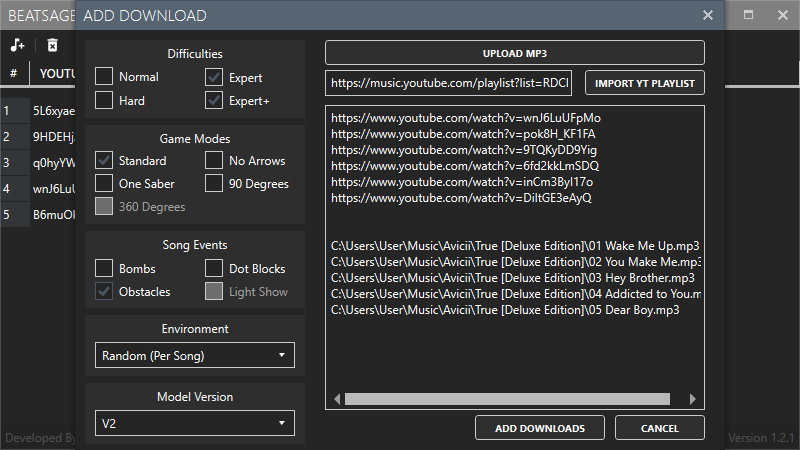Click the YouTube column header in main window

[53, 73]
